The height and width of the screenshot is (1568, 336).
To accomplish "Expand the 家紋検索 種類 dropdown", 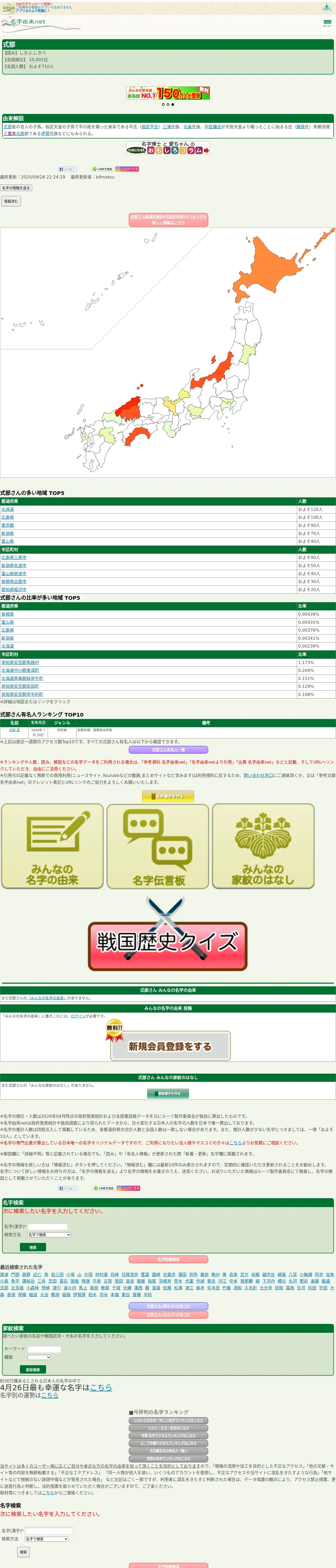I will click(x=39, y=1357).
